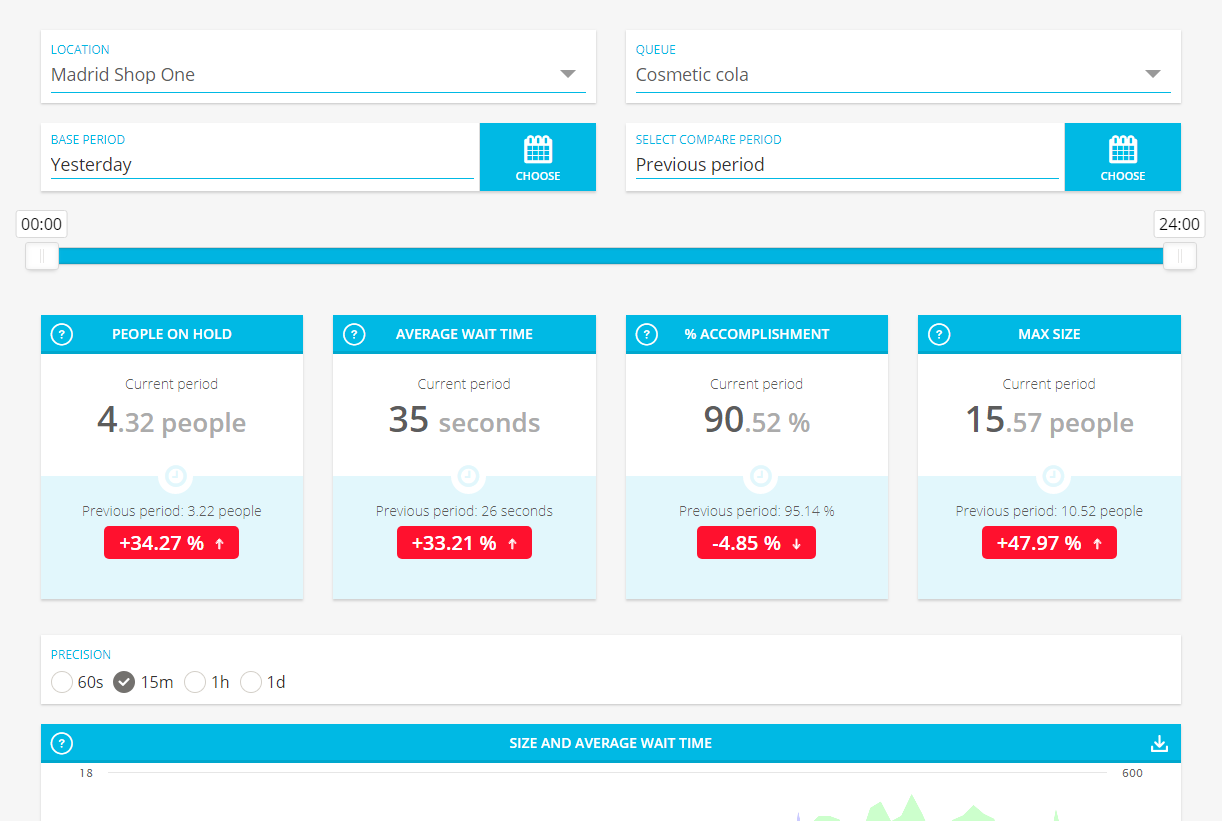Click help icon on Average Wait Time card
1222x821 pixels.
click(354, 334)
